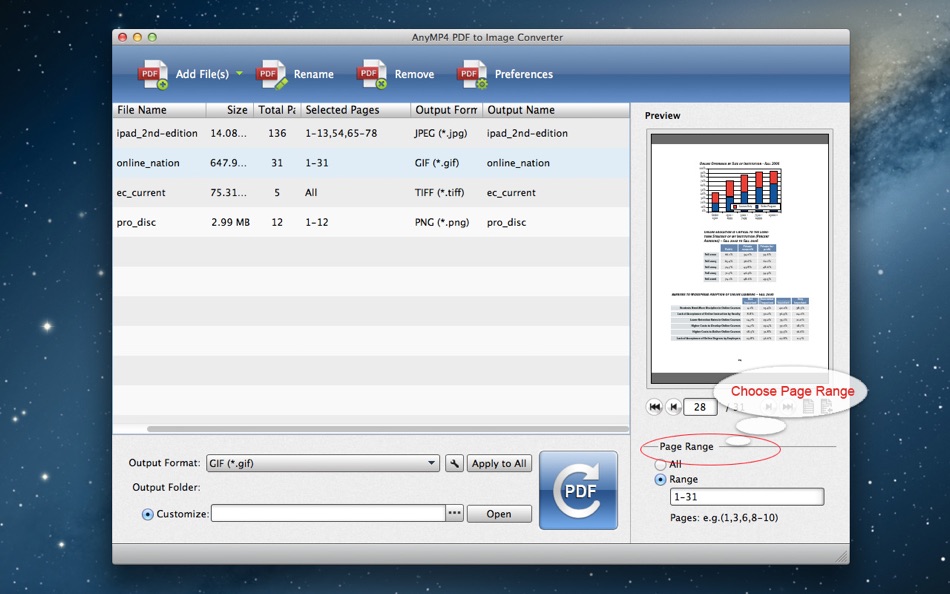Select the Range radio button
The image size is (950, 594).
click(660, 479)
